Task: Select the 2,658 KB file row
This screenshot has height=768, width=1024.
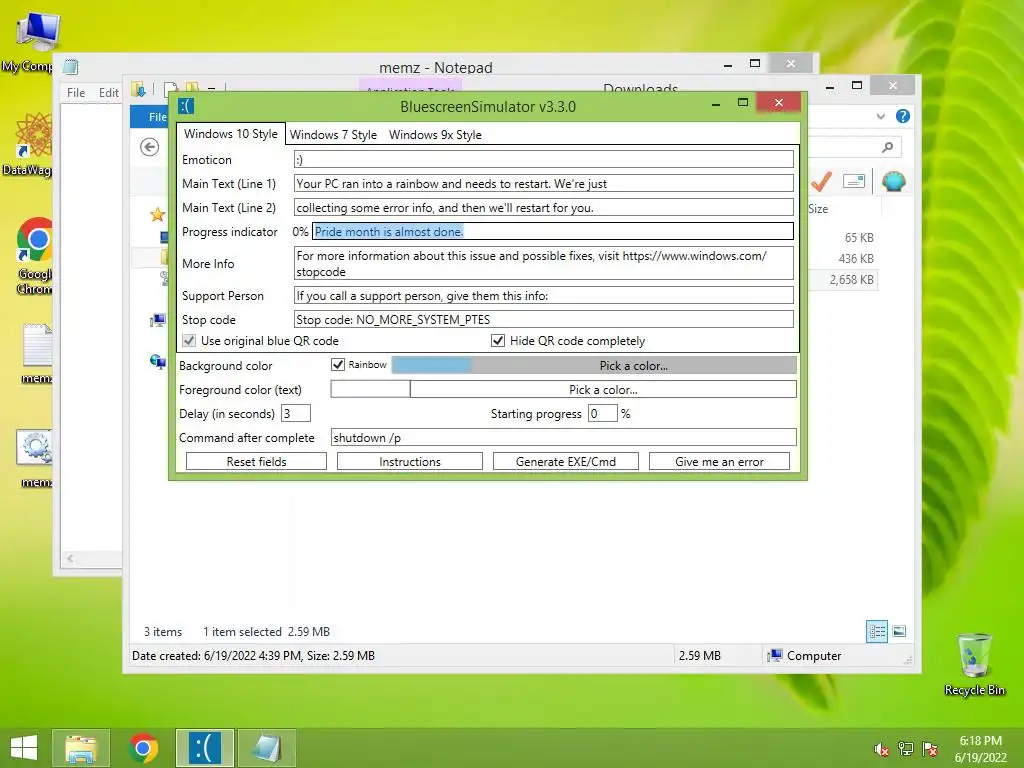Action: point(842,280)
